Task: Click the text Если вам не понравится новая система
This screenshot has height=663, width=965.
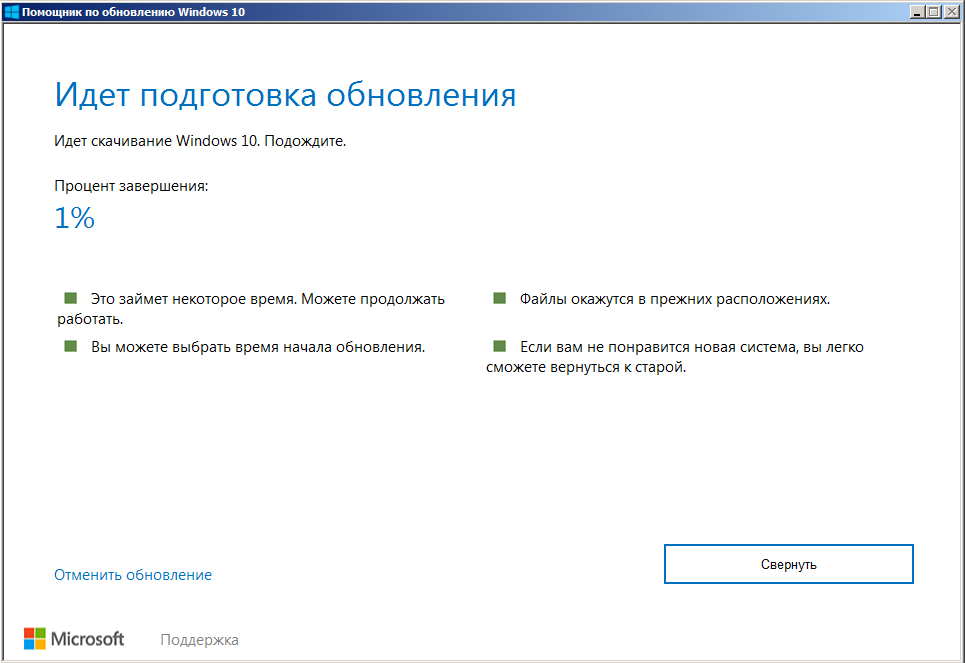Action: click(x=659, y=347)
